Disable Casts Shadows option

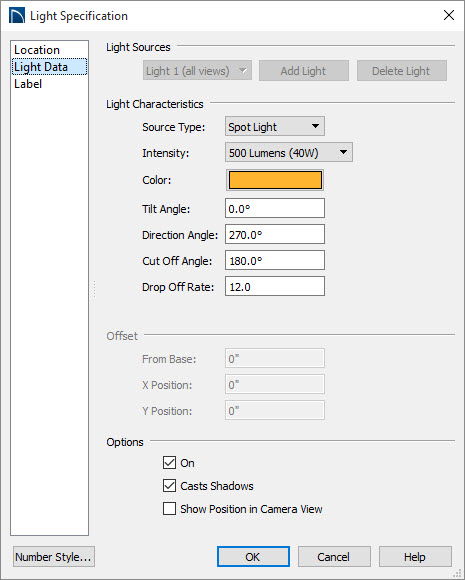169,485
